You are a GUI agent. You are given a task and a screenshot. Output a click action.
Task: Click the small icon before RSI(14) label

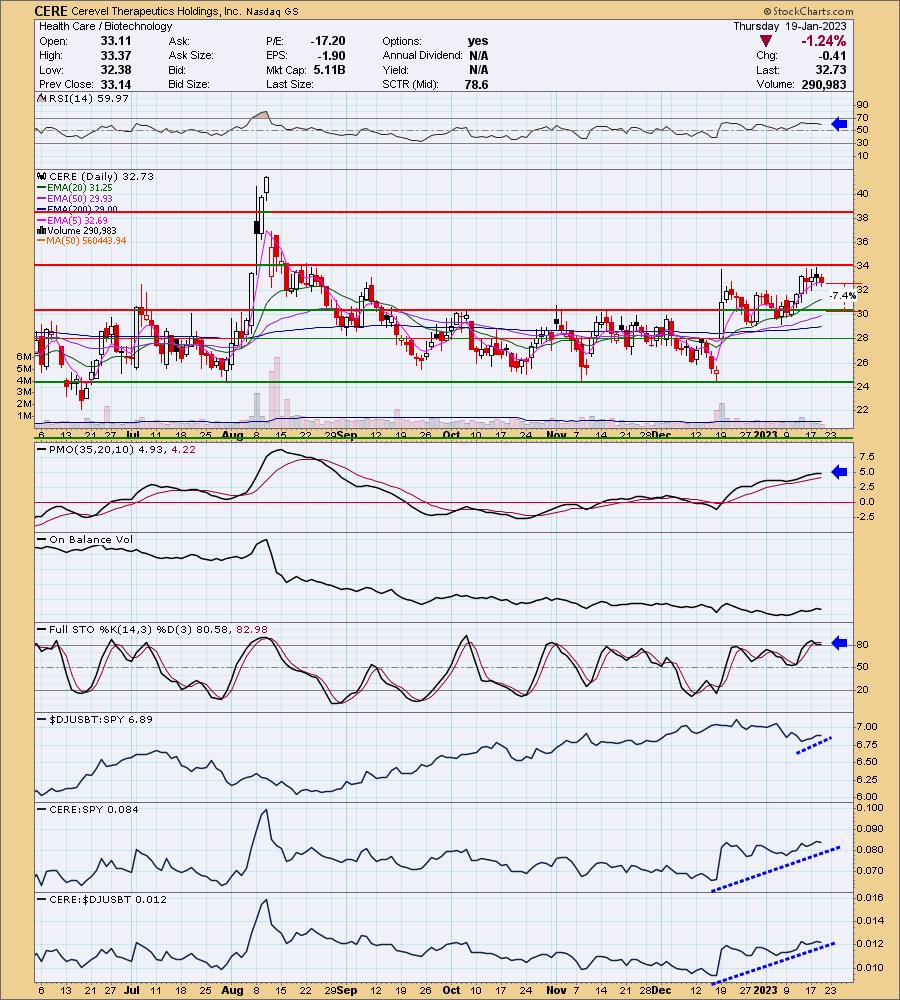tap(41, 98)
